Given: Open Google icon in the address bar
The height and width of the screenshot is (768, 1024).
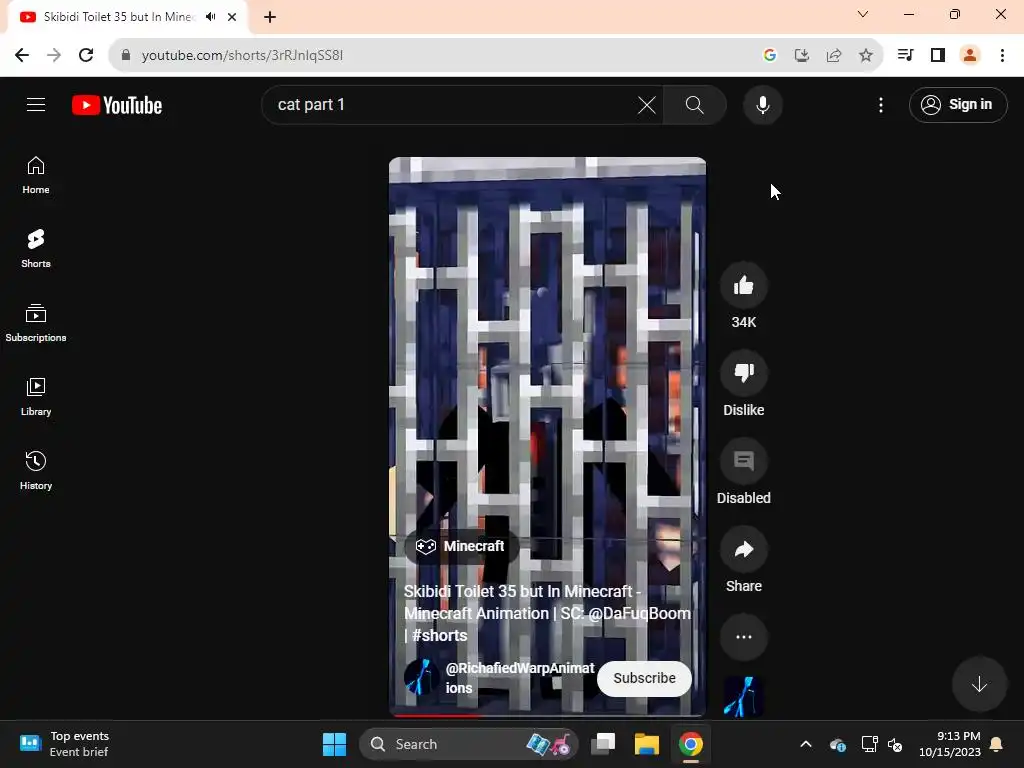Looking at the screenshot, I should (x=770, y=55).
